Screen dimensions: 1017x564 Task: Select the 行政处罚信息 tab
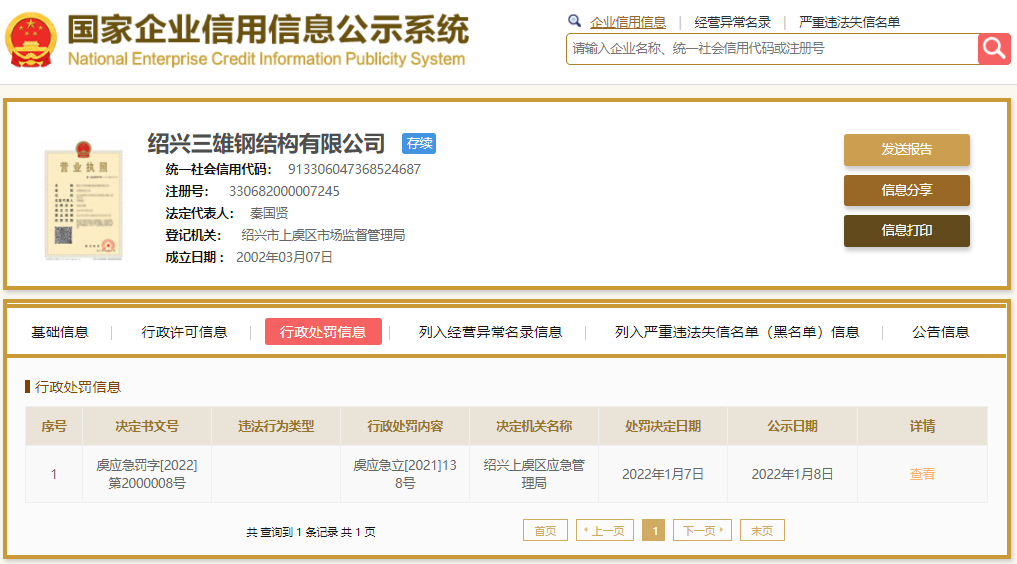pyautogui.click(x=323, y=332)
